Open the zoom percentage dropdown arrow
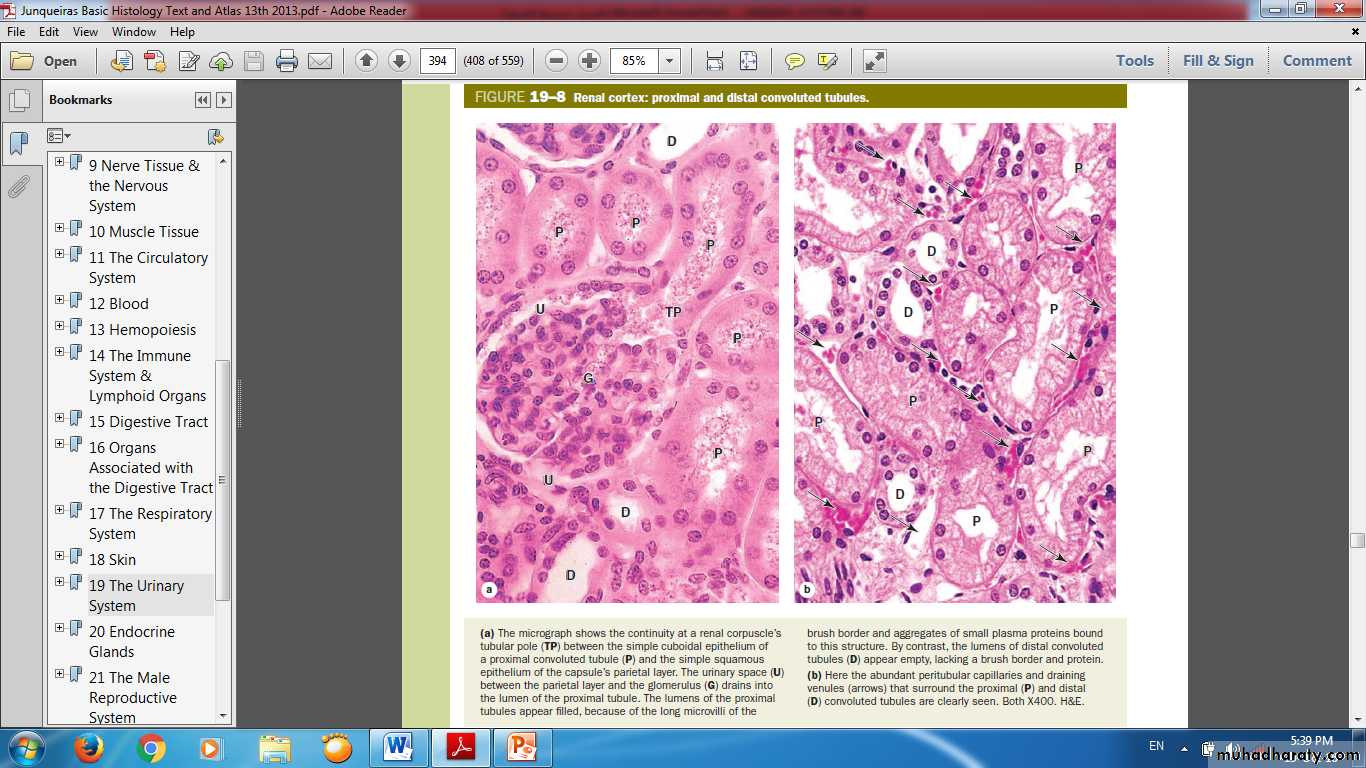The height and width of the screenshot is (768, 1366). pos(669,61)
